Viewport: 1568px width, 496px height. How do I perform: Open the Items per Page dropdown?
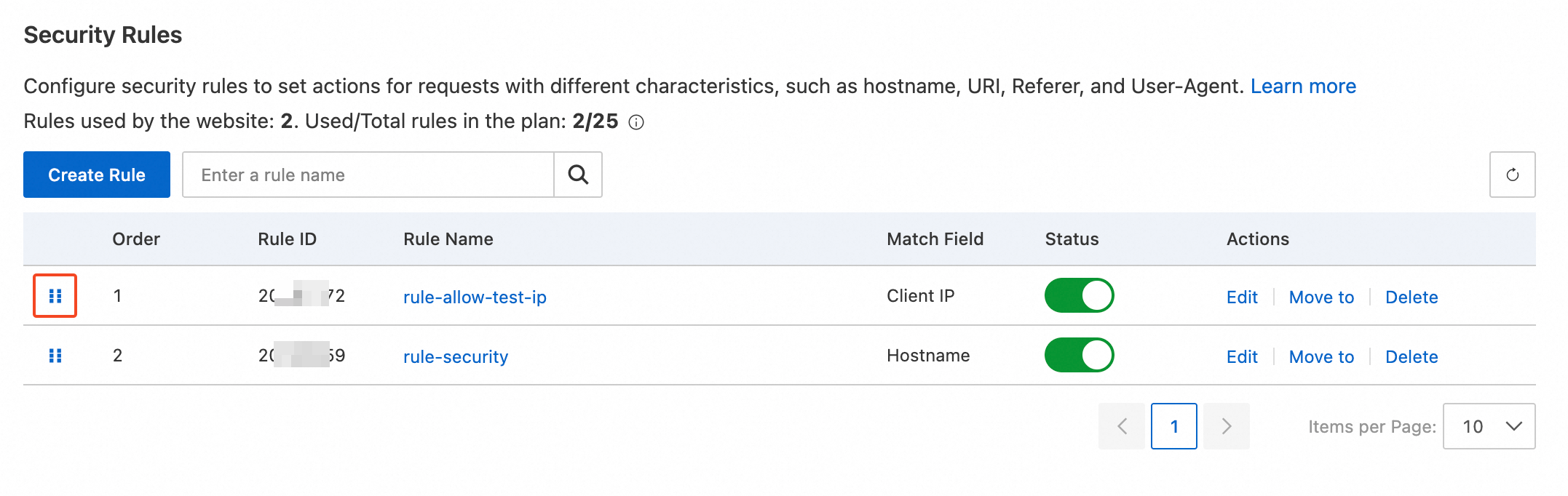tap(1489, 426)
